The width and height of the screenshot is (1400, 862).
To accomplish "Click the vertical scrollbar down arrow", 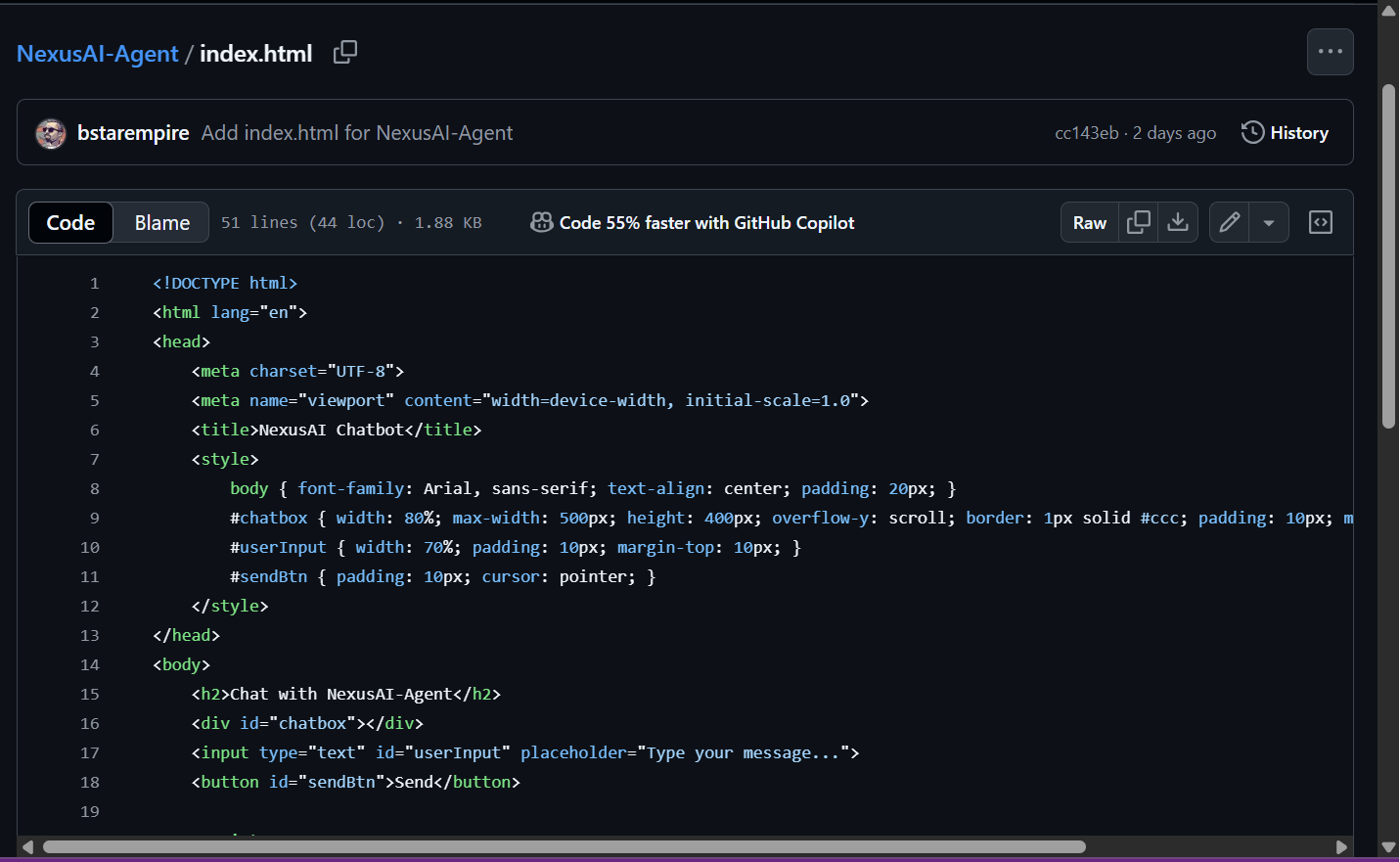I will click(x=1388, y=847).
